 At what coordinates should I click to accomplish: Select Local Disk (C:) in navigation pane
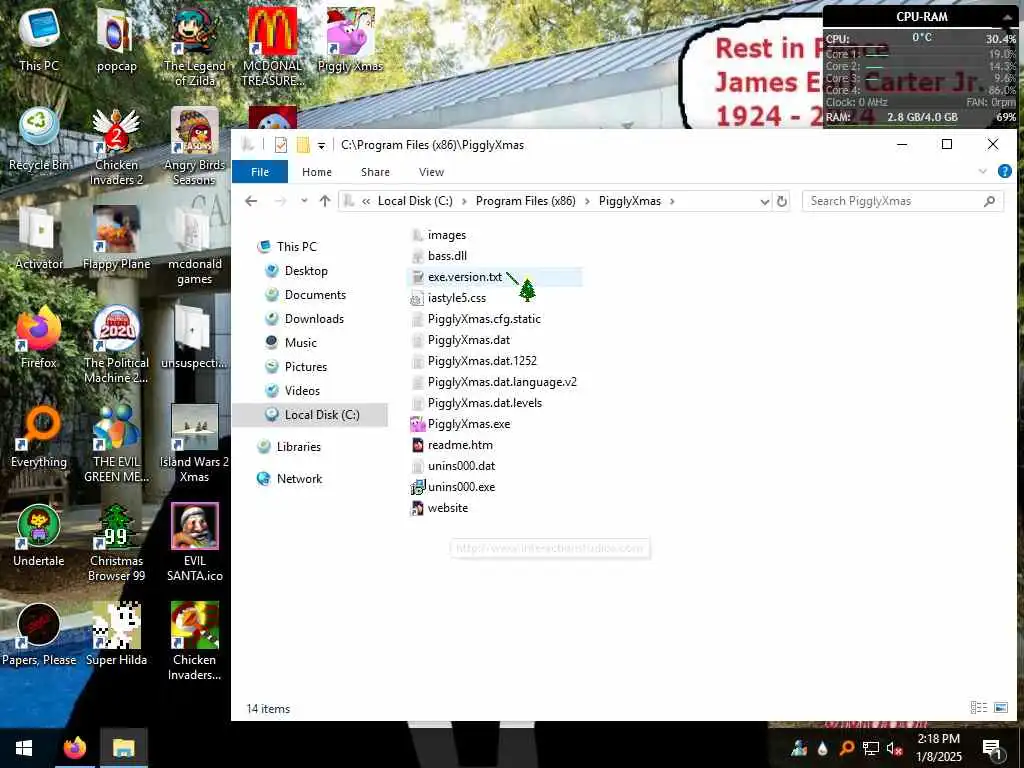coord(310,415)
